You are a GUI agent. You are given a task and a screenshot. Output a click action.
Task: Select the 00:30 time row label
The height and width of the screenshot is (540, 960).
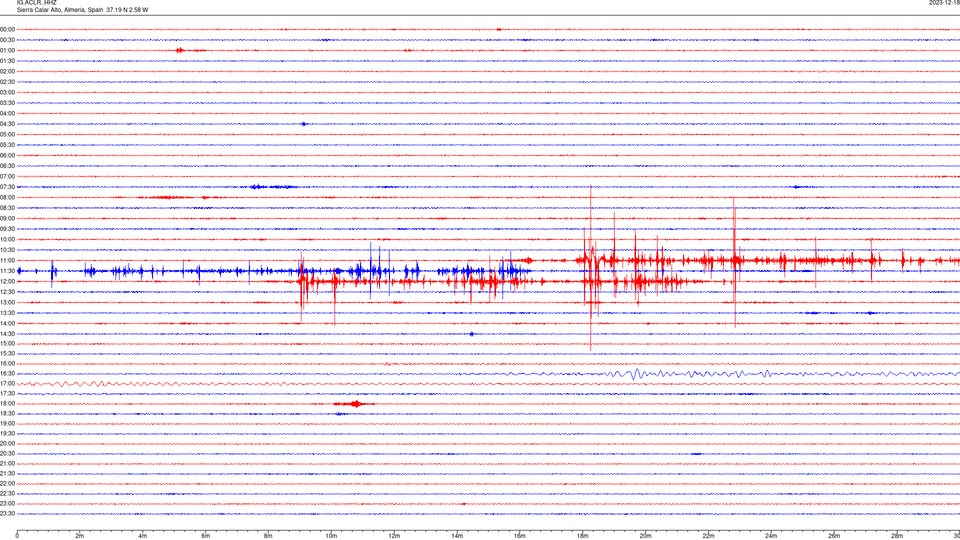click(7, 40)
